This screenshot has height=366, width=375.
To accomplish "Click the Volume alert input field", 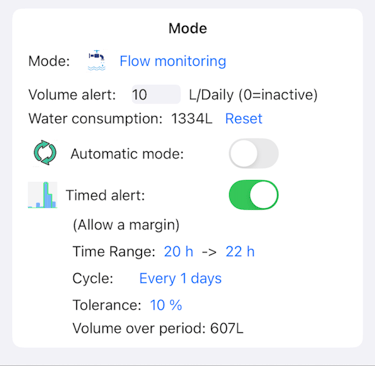I will click(x=156, y=94).
